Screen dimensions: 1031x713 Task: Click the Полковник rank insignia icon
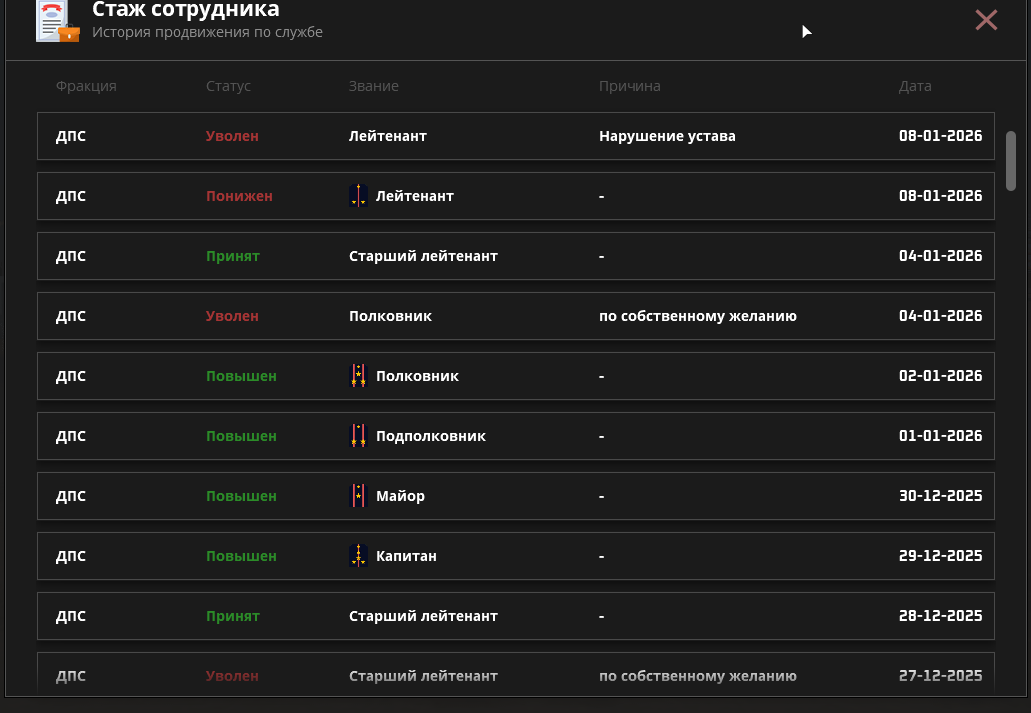click(358, 376)
